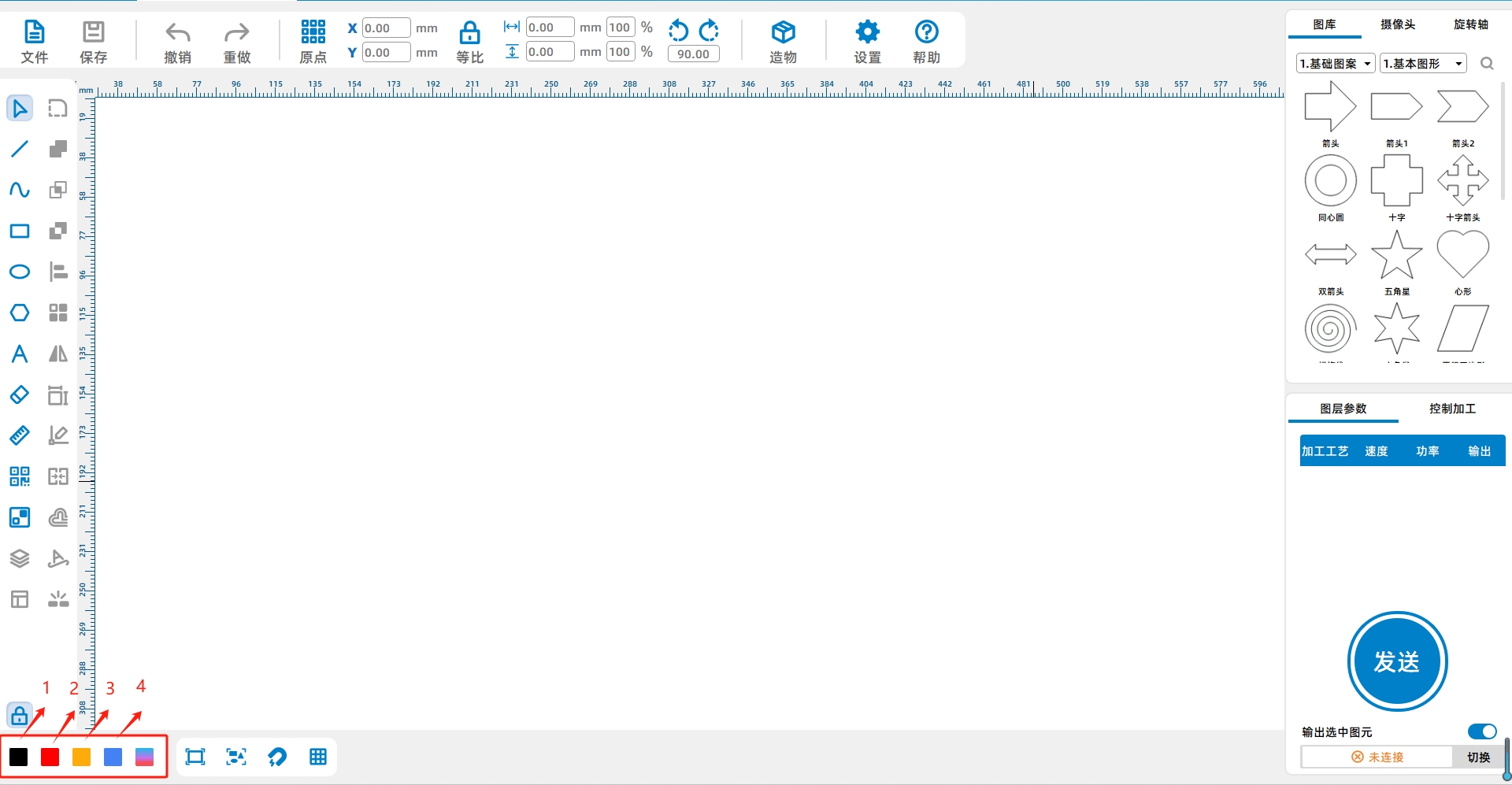Choose the red color swatch
Screen dimensions: 1512x785
(50, 757)
